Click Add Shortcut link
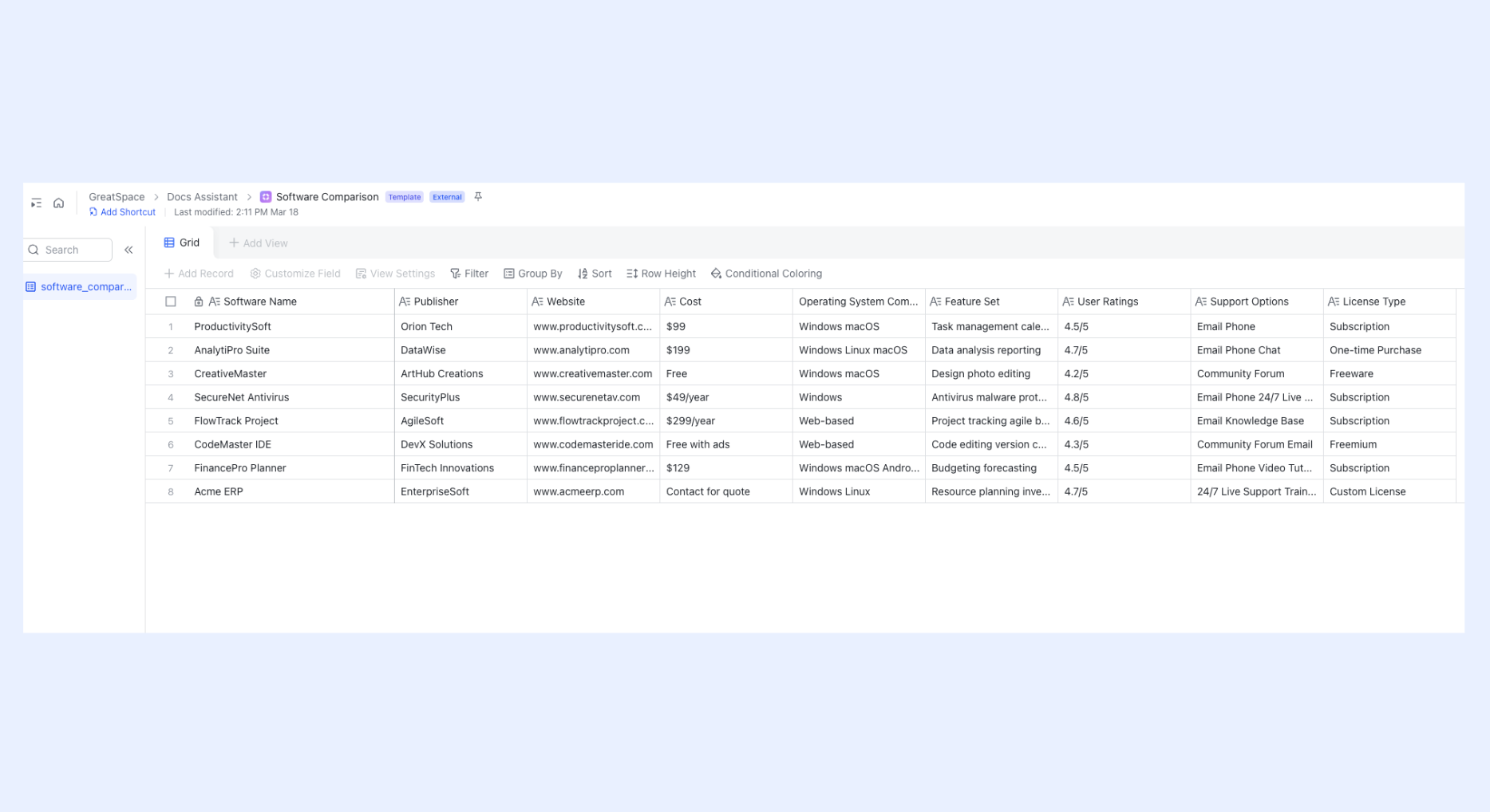This screenshot has height=812, width=1490. [x=122, y=212]
